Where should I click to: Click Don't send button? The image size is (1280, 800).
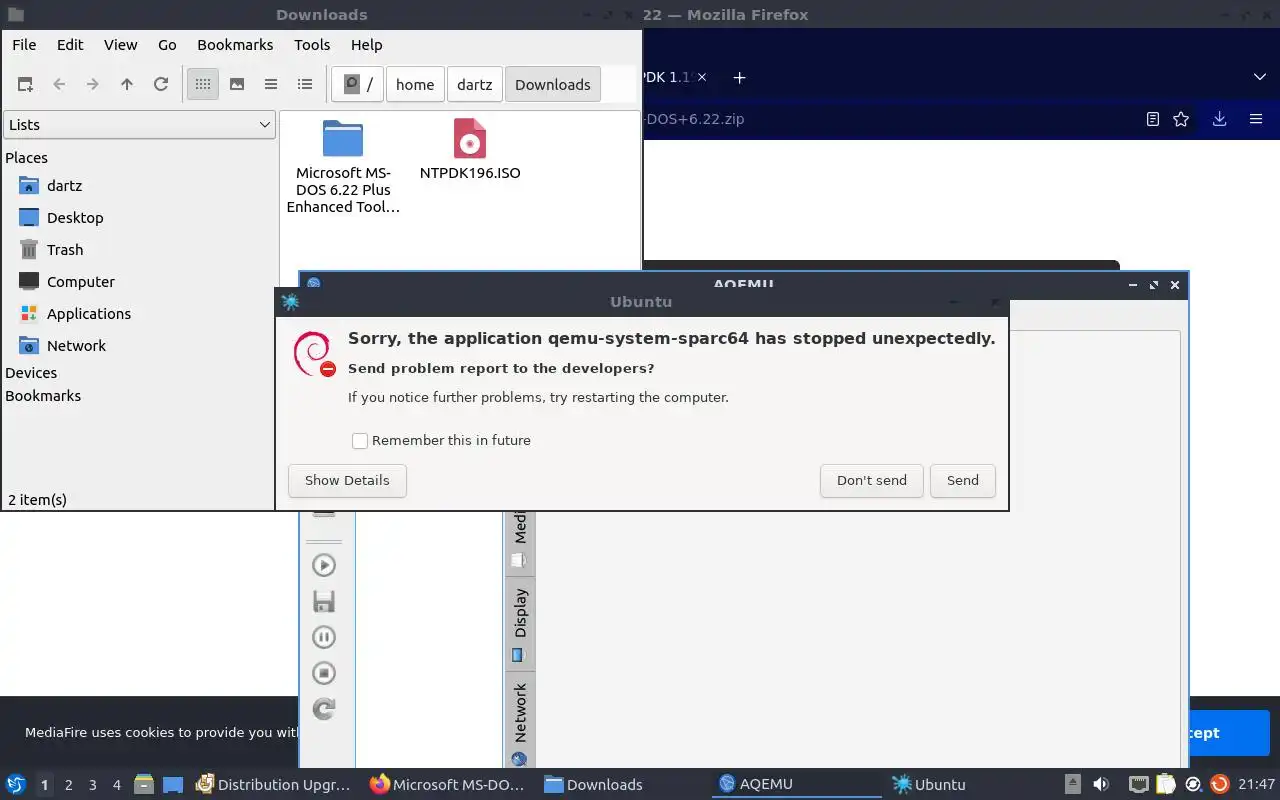coord(872,481)
